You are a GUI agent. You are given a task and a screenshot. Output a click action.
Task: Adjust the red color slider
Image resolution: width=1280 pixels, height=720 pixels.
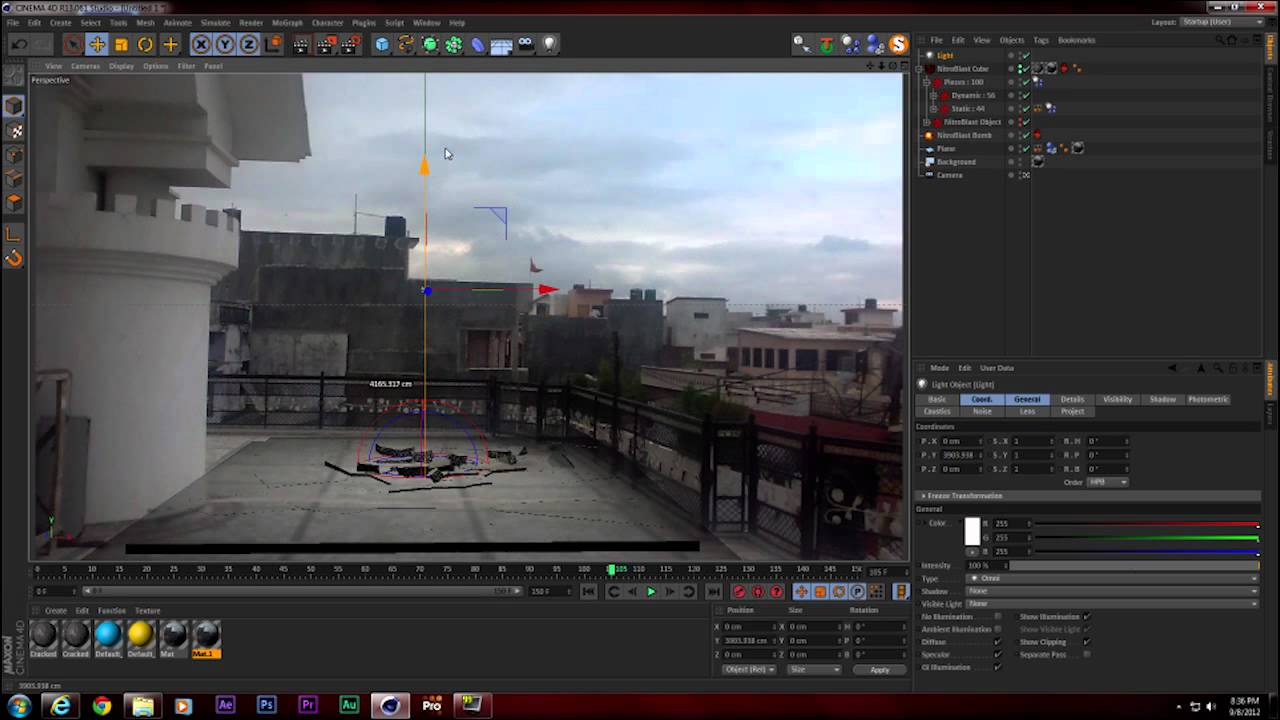(1145, 524)
